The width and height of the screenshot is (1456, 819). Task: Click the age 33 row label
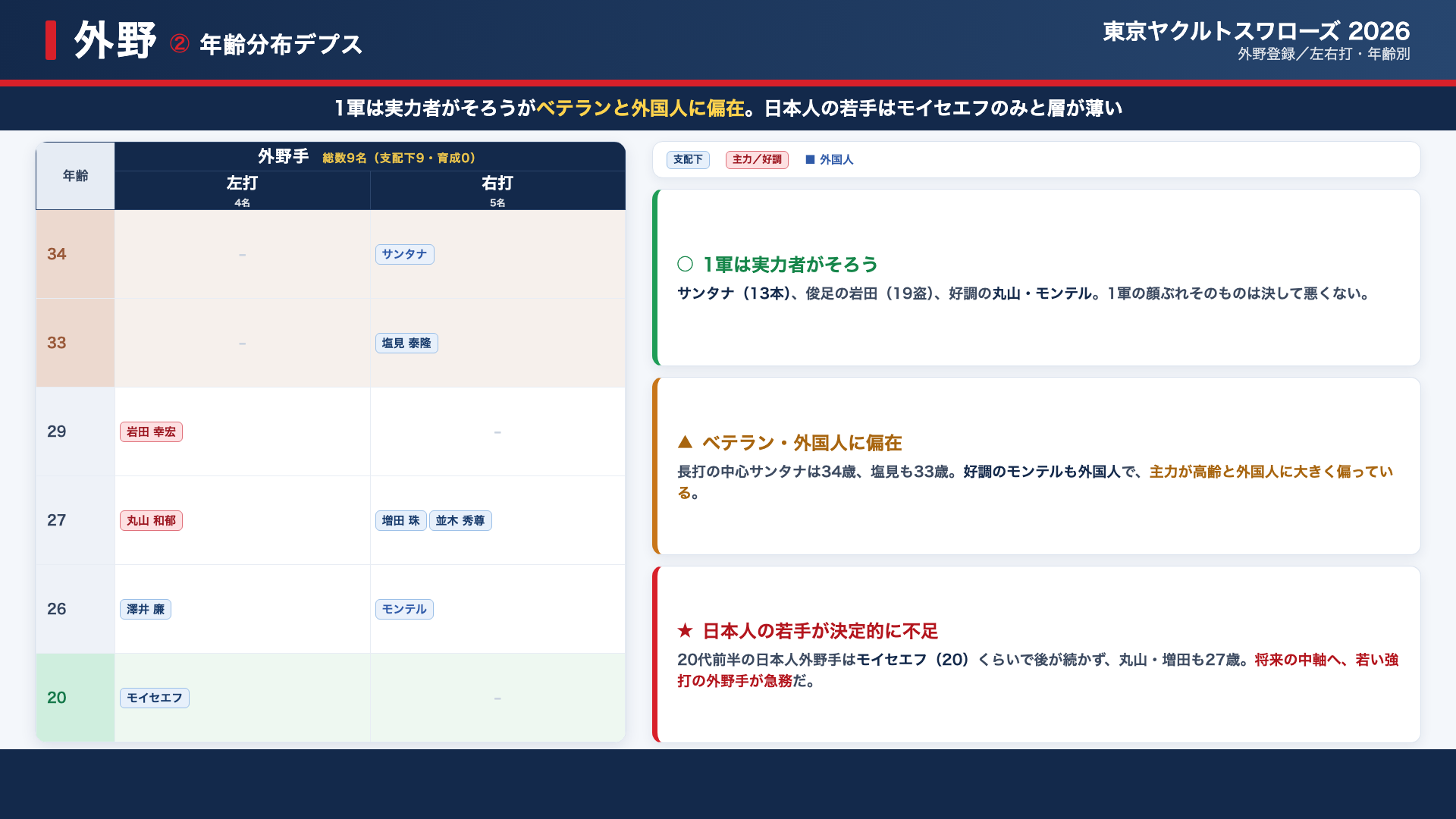pyautogui.click(x=57, y=343)
